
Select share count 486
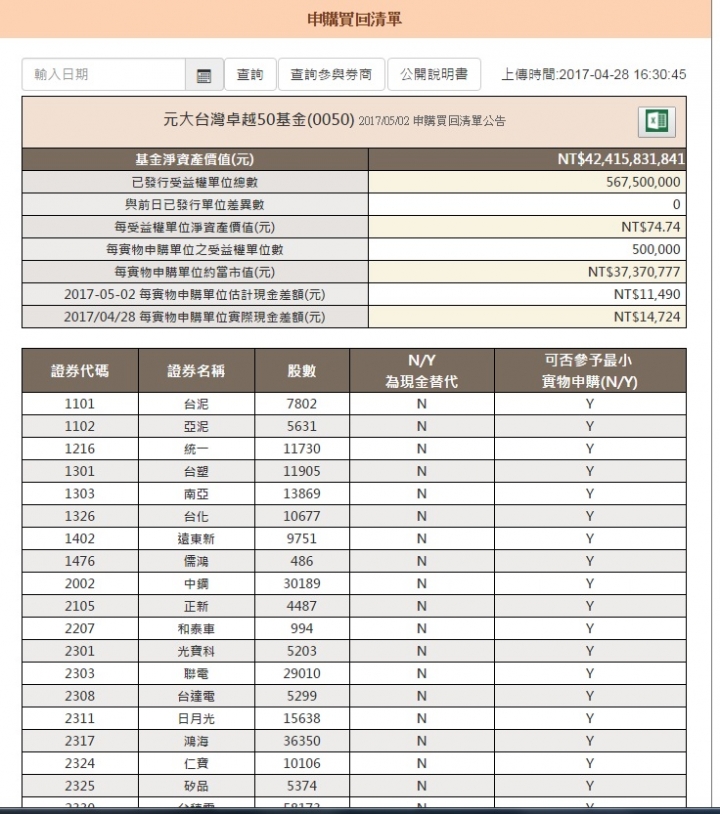click(302, 561)
